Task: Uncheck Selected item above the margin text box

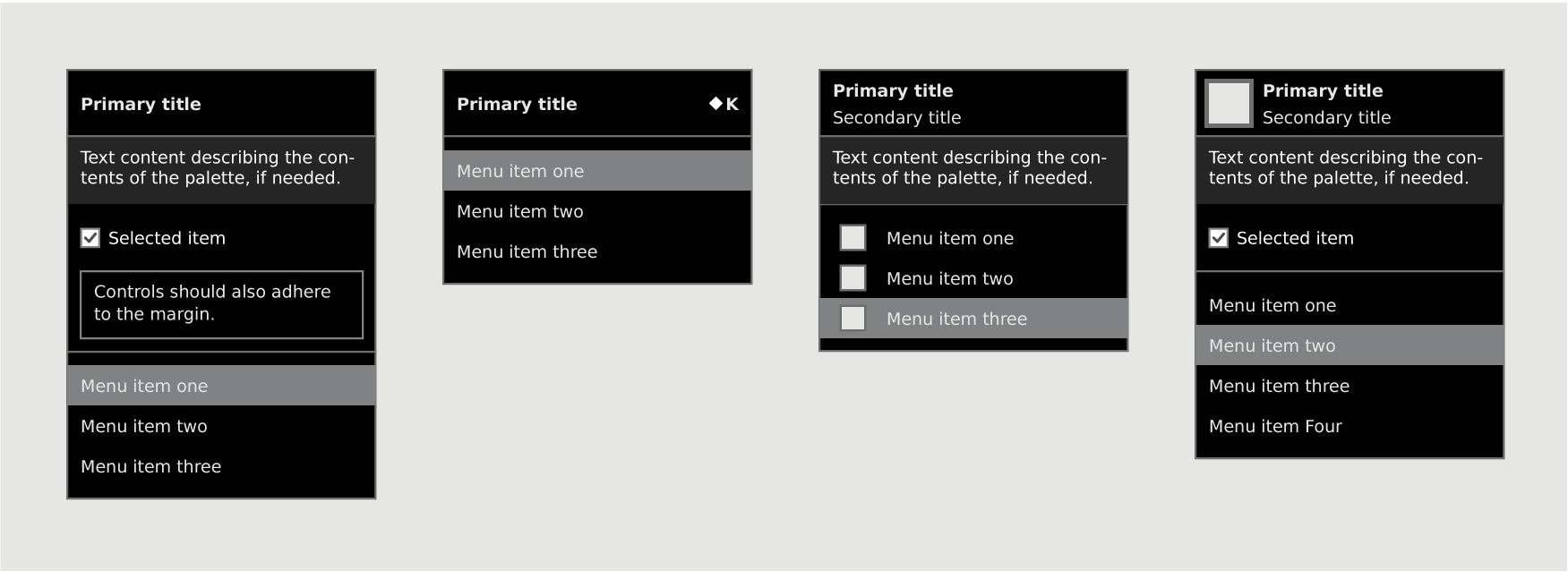Action: [90, 238]
